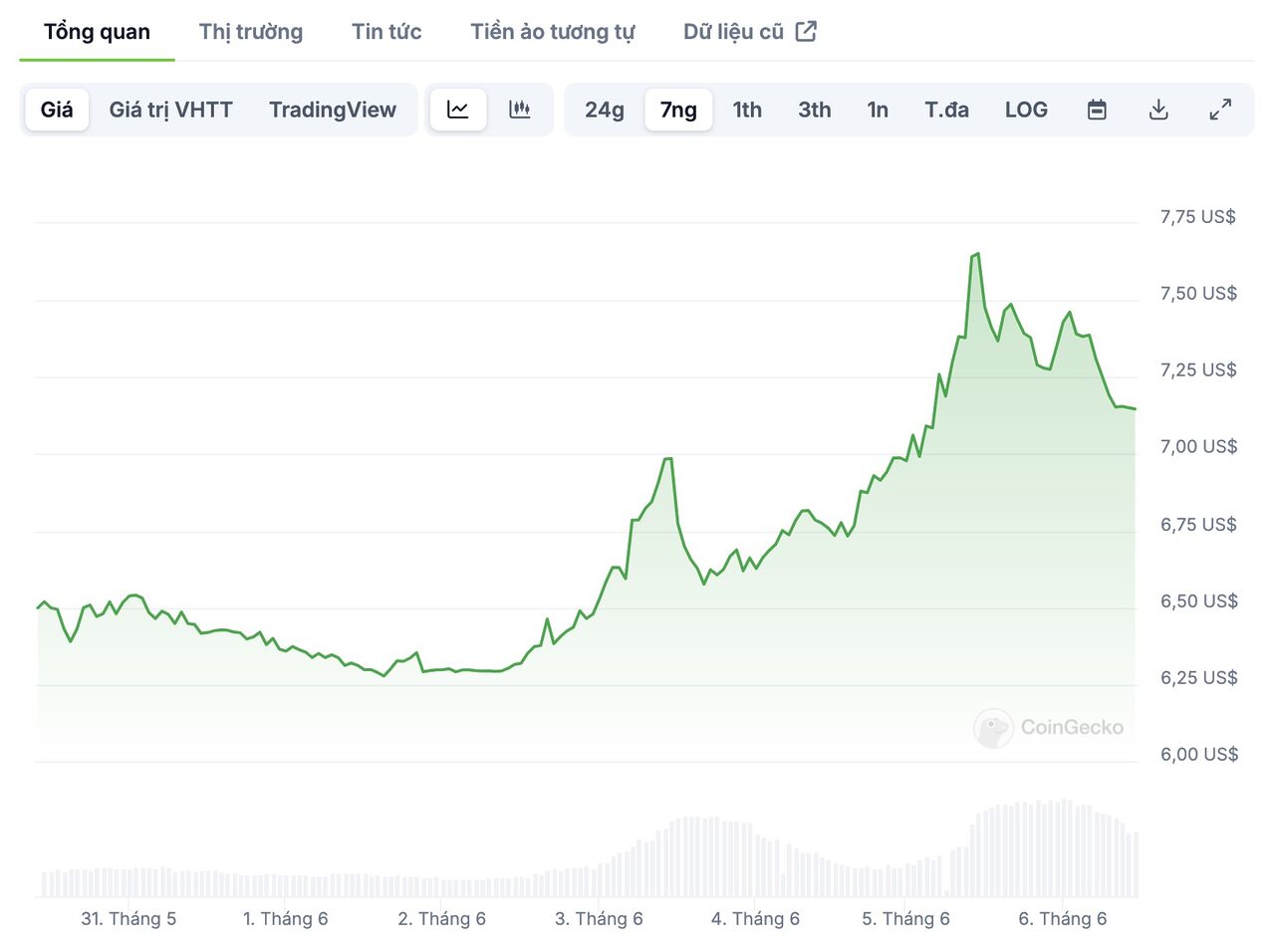1275x952 pixels.
Task: Select the Giá chart mode
Action: [57, 110]
